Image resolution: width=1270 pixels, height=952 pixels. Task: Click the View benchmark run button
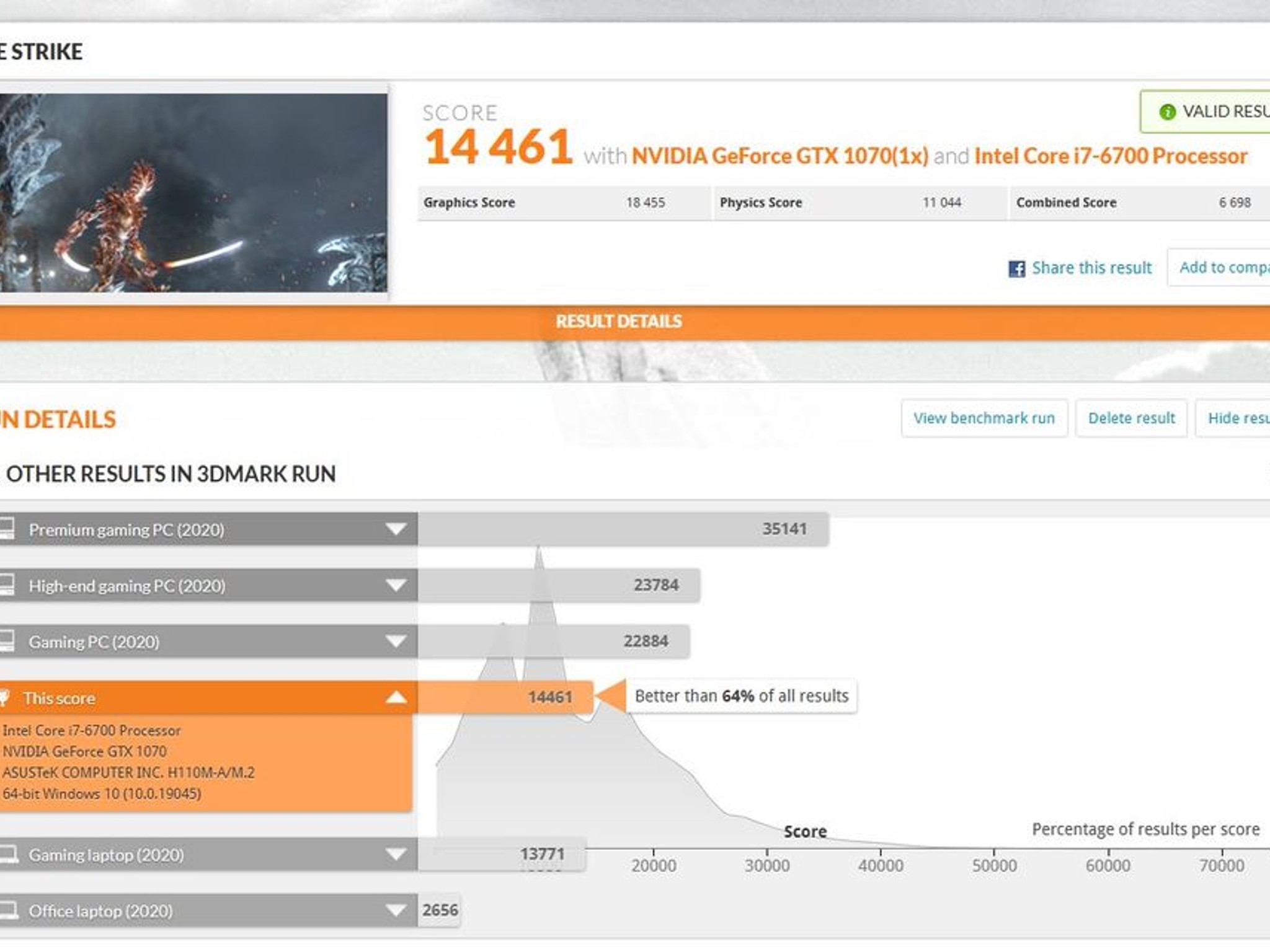[984, 418]
